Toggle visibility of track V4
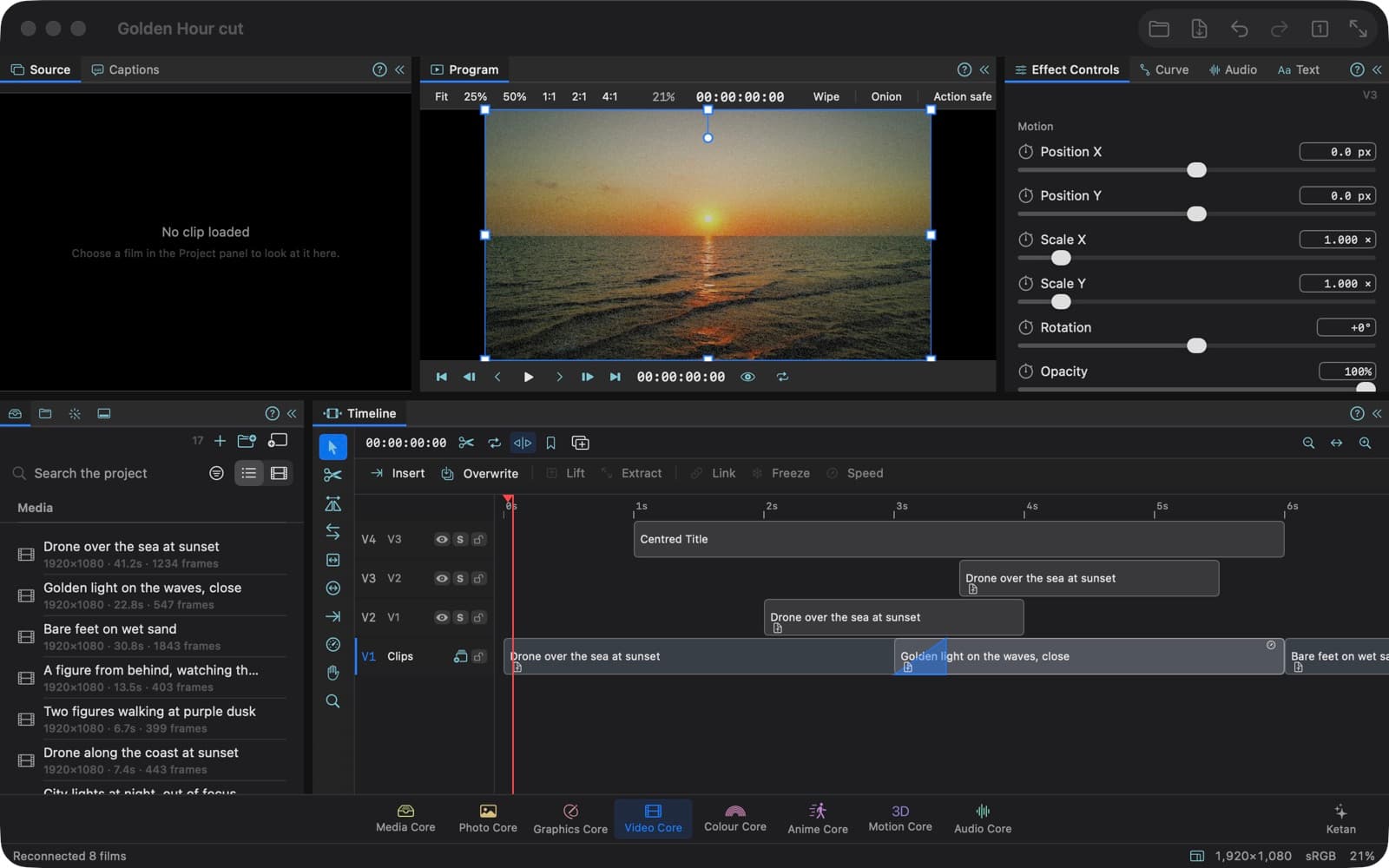The height and width of the screenshot is (868, 1389). [x=442, y=539]
